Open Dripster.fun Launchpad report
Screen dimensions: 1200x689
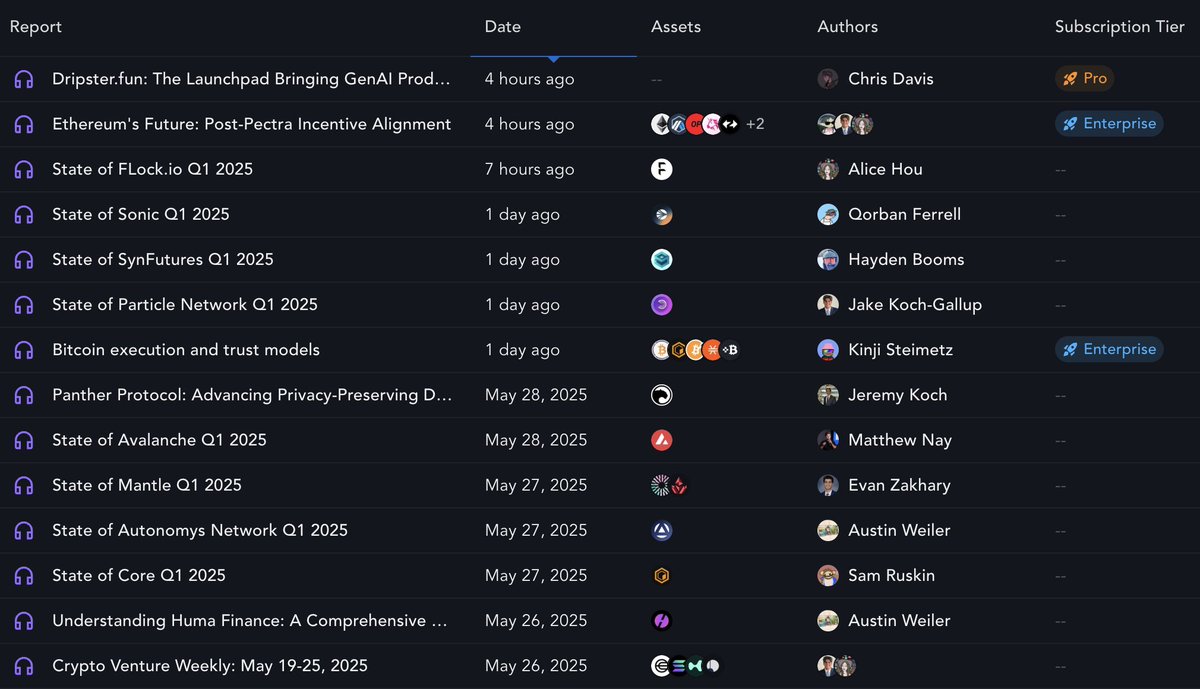pyautogui.click(x=251, y=79)
